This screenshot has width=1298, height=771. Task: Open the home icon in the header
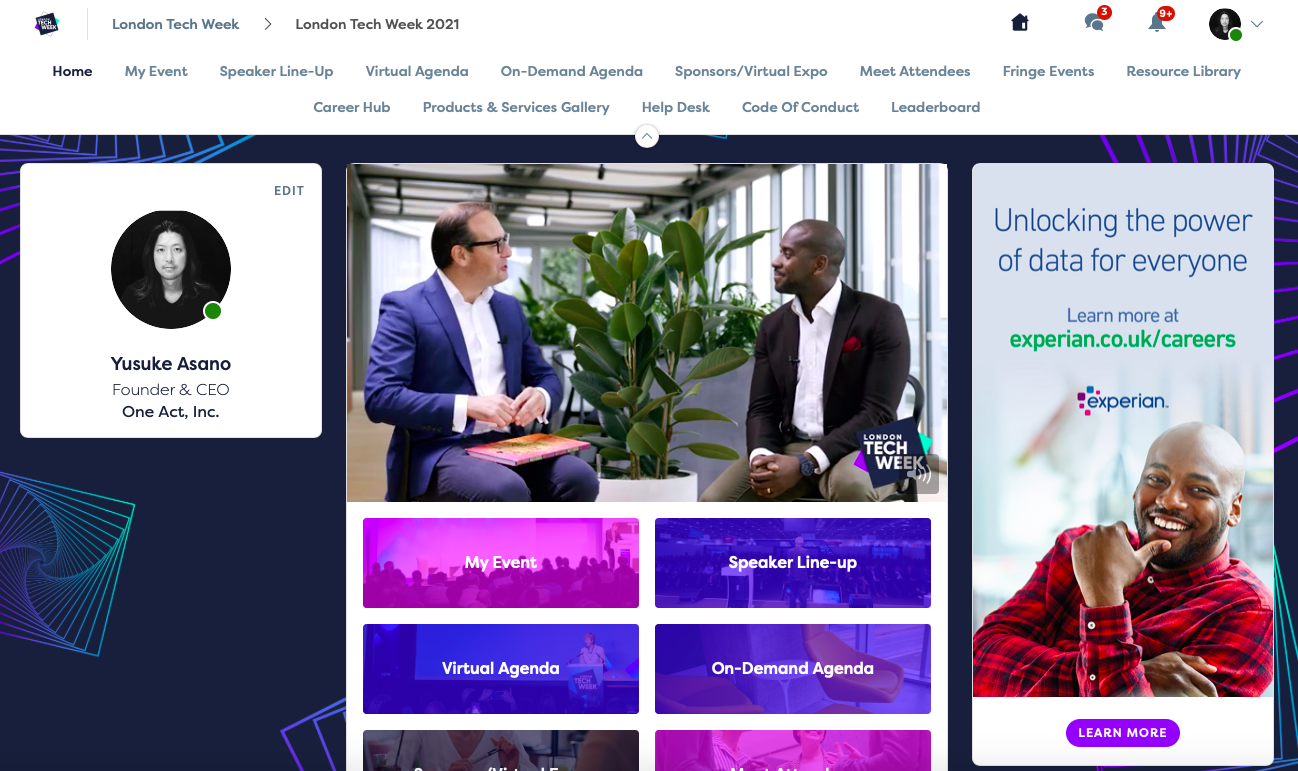pyautogui.click(x=1020, y=22)
